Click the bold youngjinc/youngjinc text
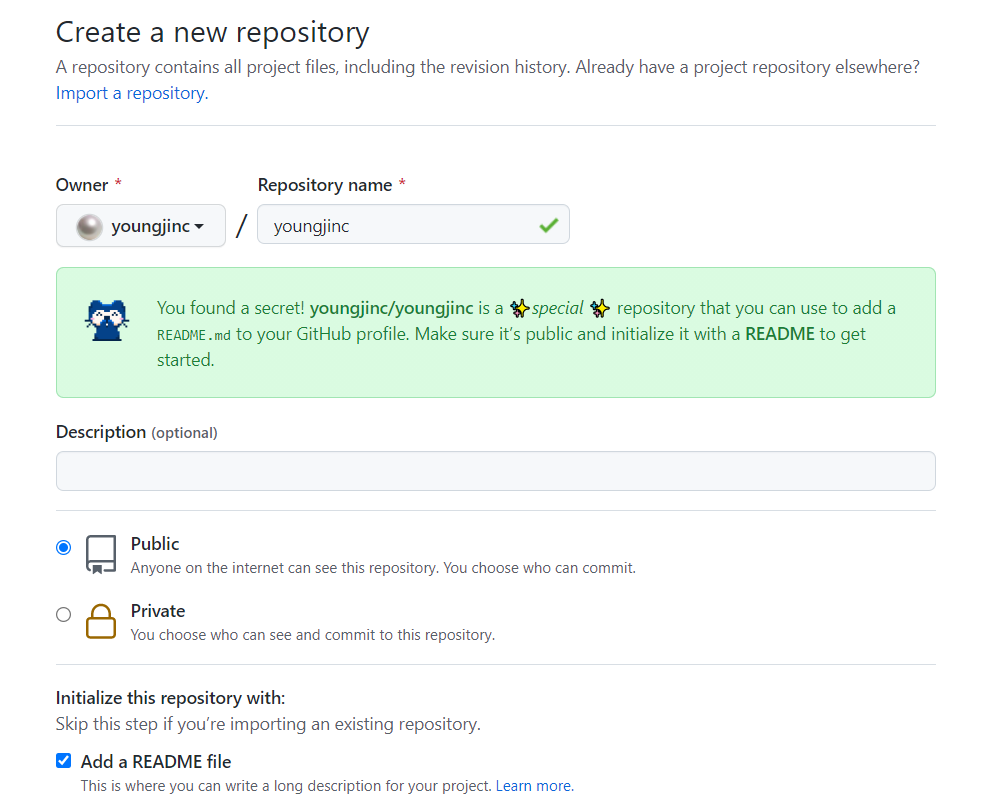Image resolution: width=991 pixels, height=805 pixels. point(391,308)
